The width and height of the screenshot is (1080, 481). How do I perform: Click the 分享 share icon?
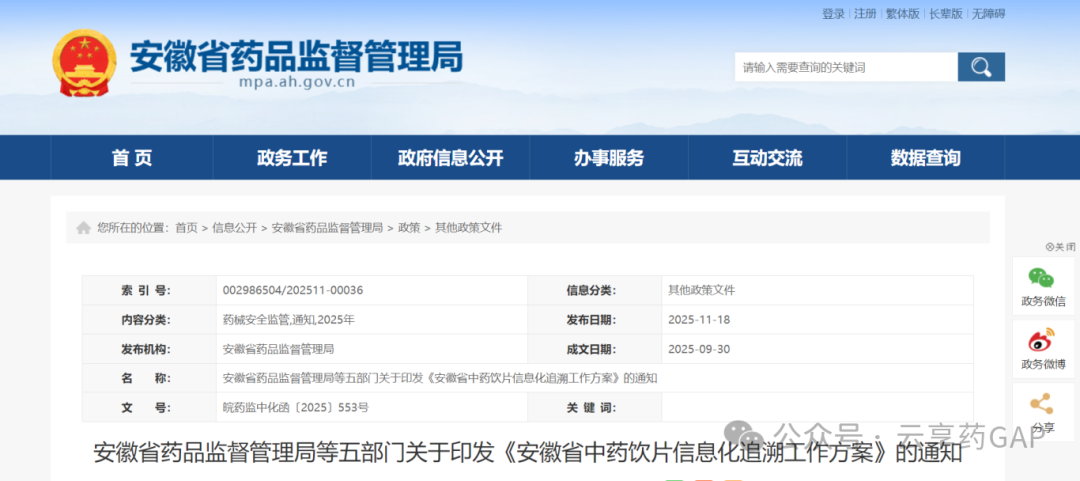(1043, 406)
